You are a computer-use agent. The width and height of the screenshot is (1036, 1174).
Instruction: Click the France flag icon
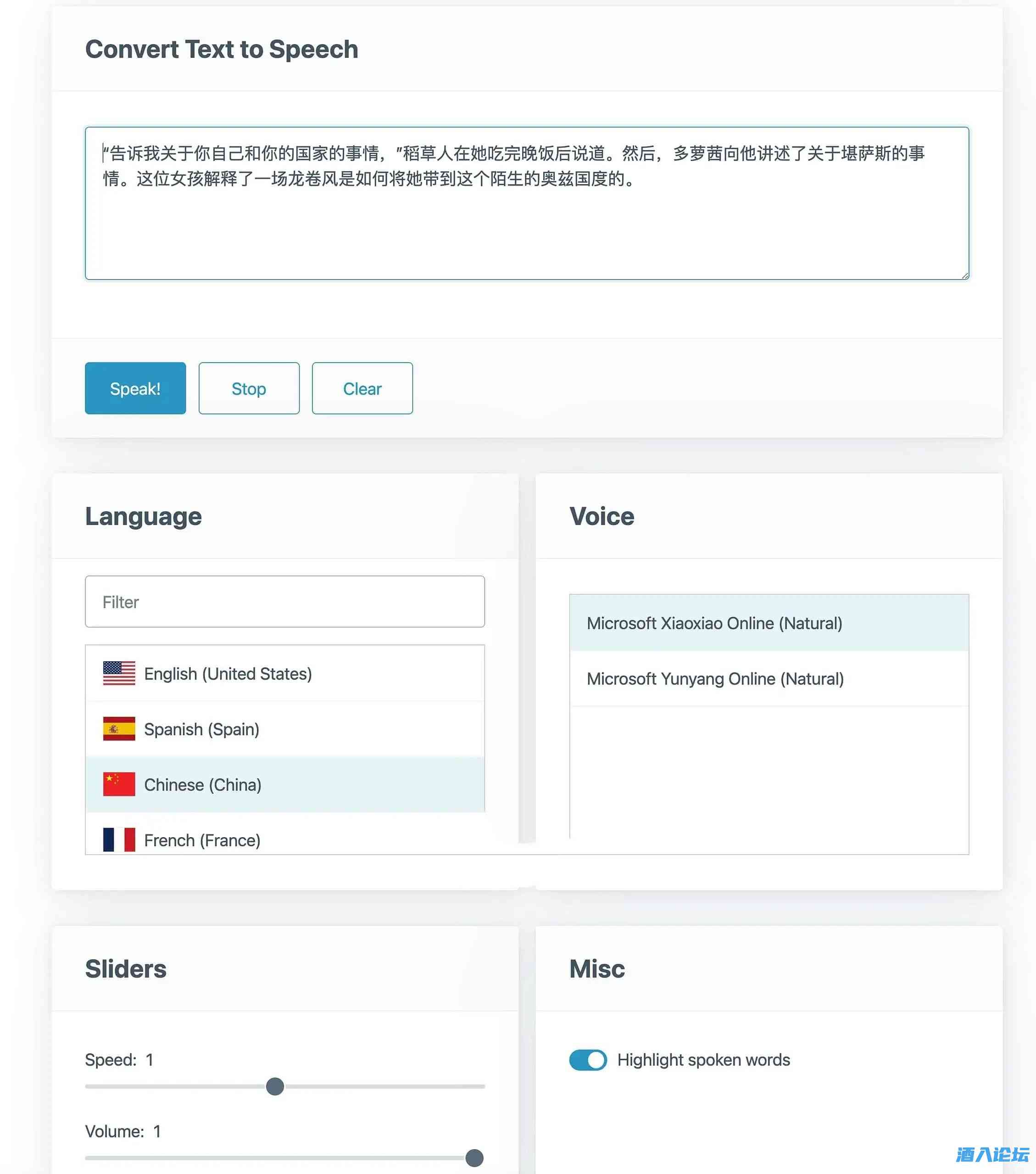click(119, 840)
